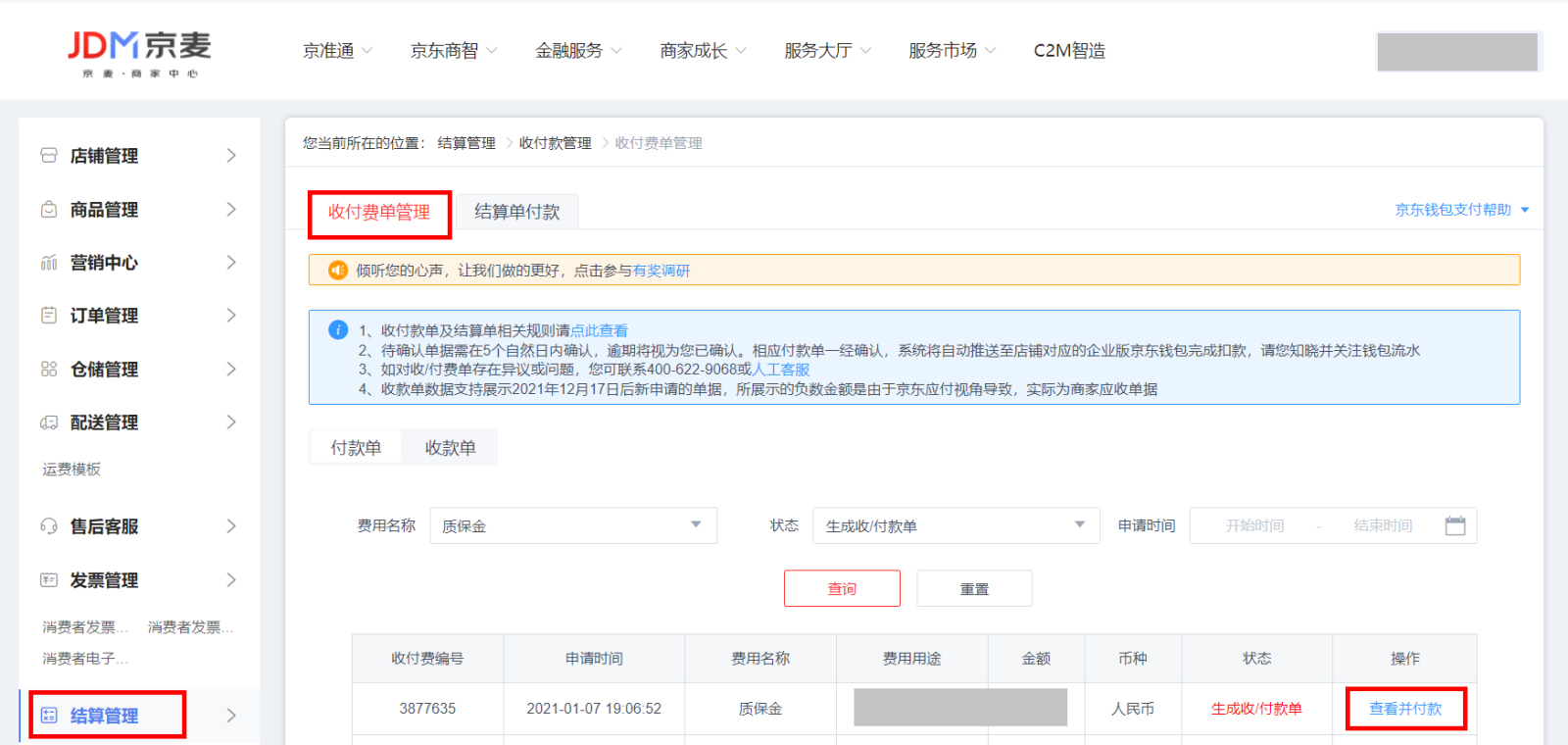Click 收付款管理 breadcrumb

pyautogui.click(x=556, y=143)
